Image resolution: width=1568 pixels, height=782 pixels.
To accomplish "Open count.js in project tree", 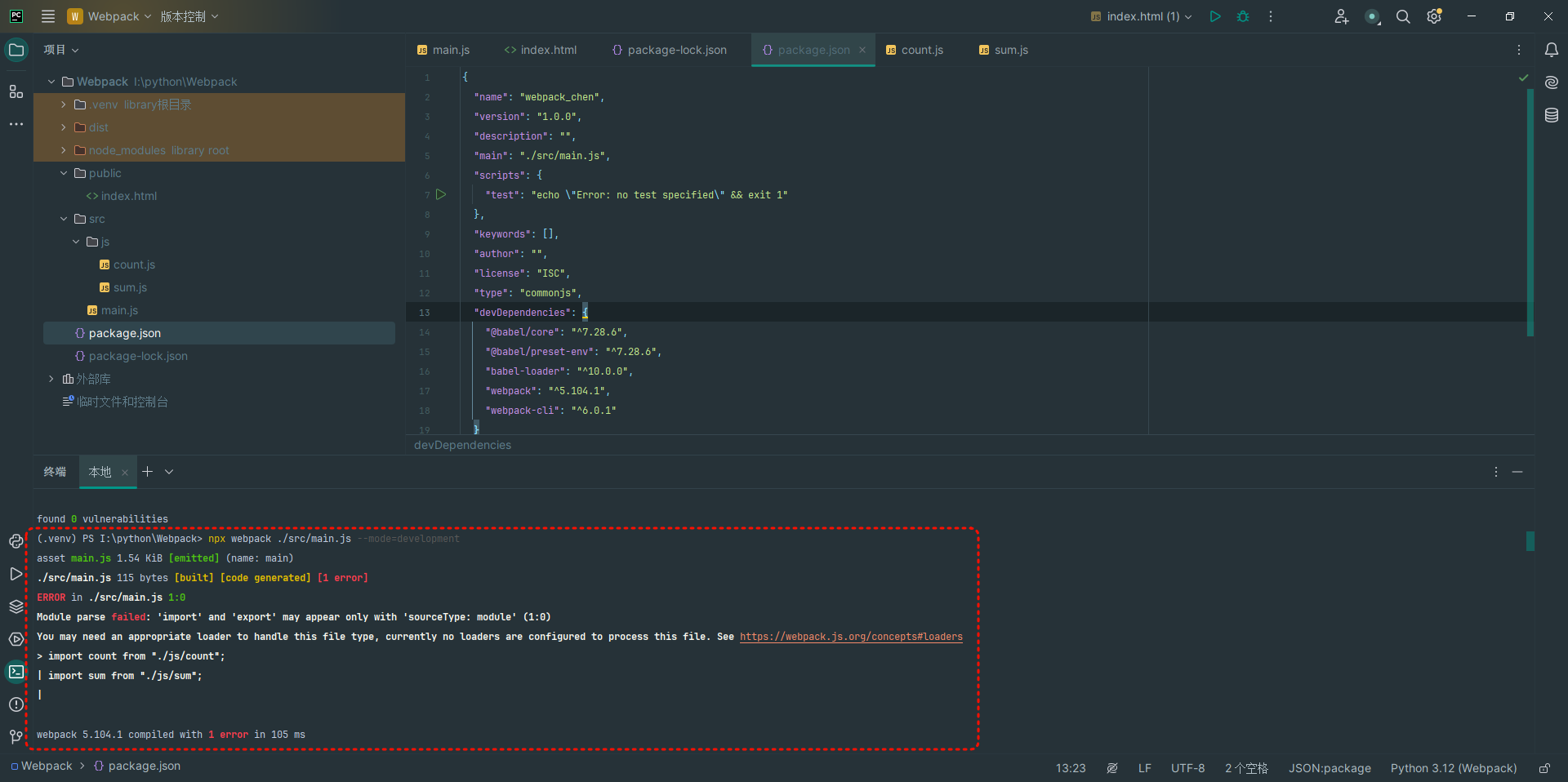I will point(134,264).
